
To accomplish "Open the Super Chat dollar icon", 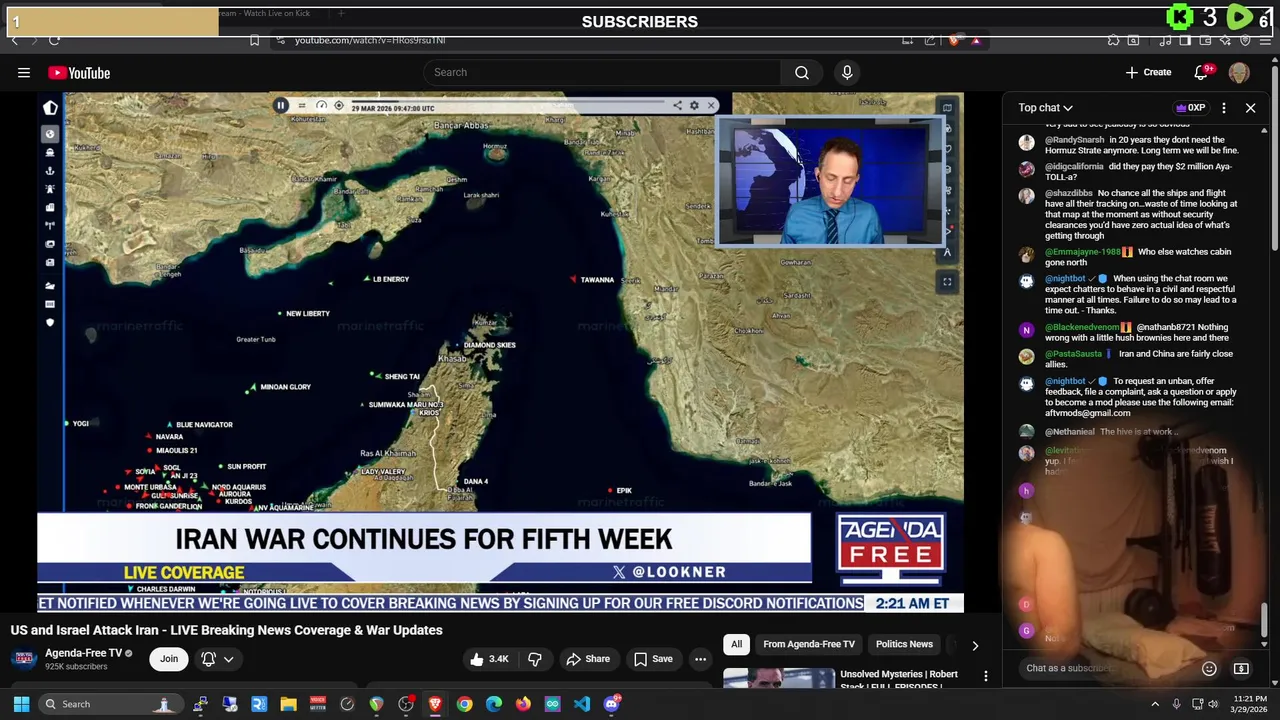I will point(1241,668).
